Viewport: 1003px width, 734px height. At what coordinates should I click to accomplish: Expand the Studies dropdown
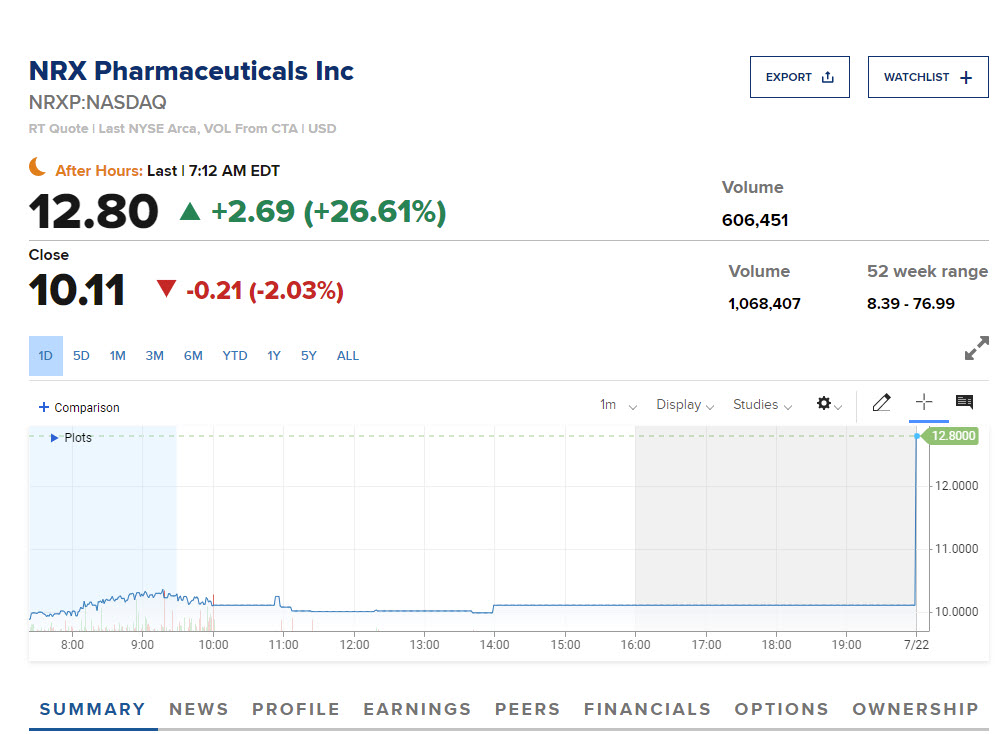click(x=762, y=405)
